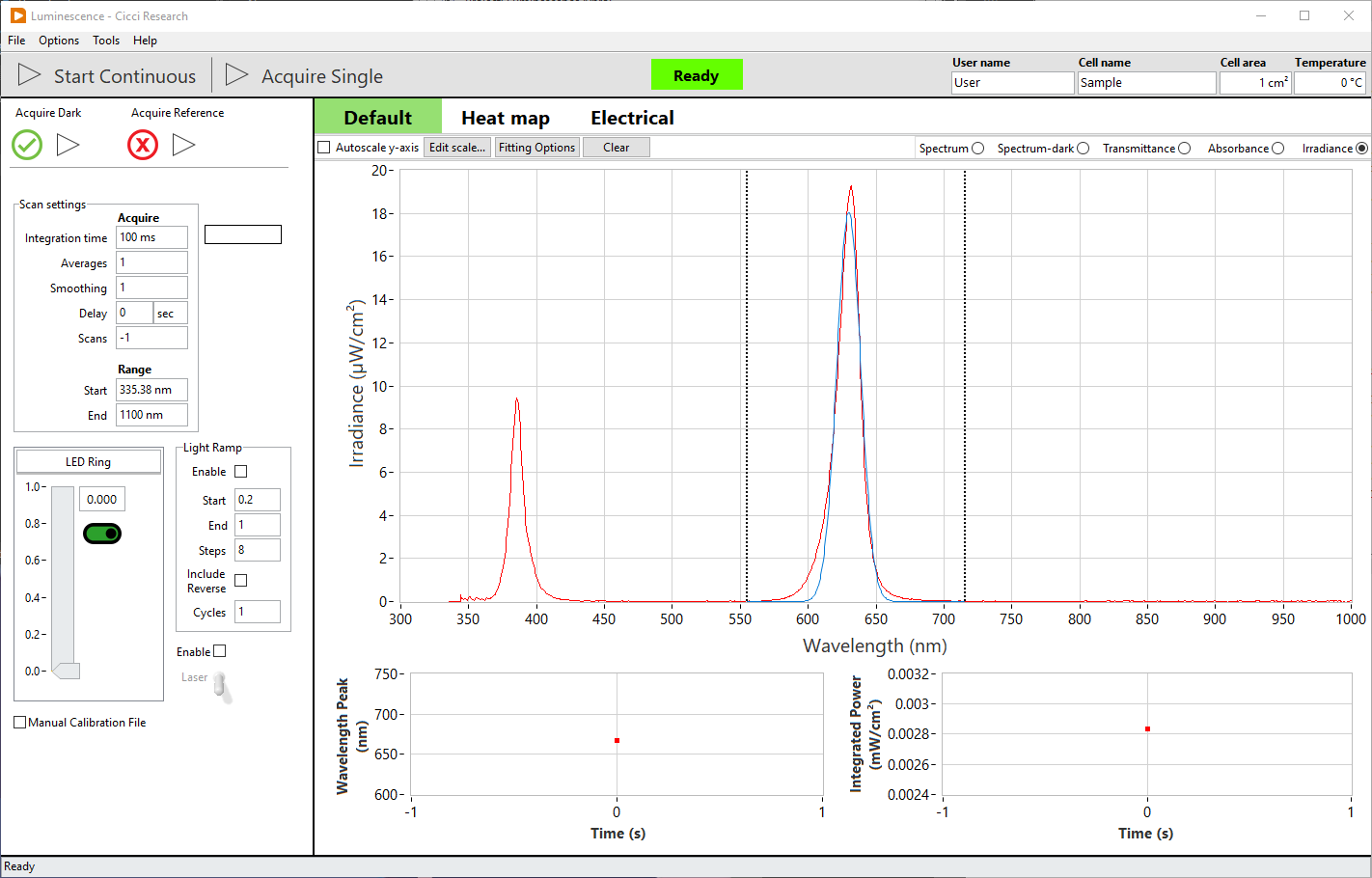Enable the Autoscale y-axis checkbox
Image resolution: width=1372 pixels, height=878 pixels.
tap(324, 148)
